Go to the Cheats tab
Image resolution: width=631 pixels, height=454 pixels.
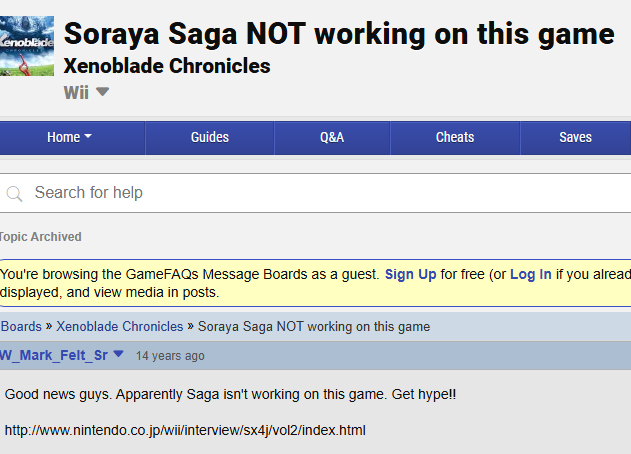(x=455, y=137)
